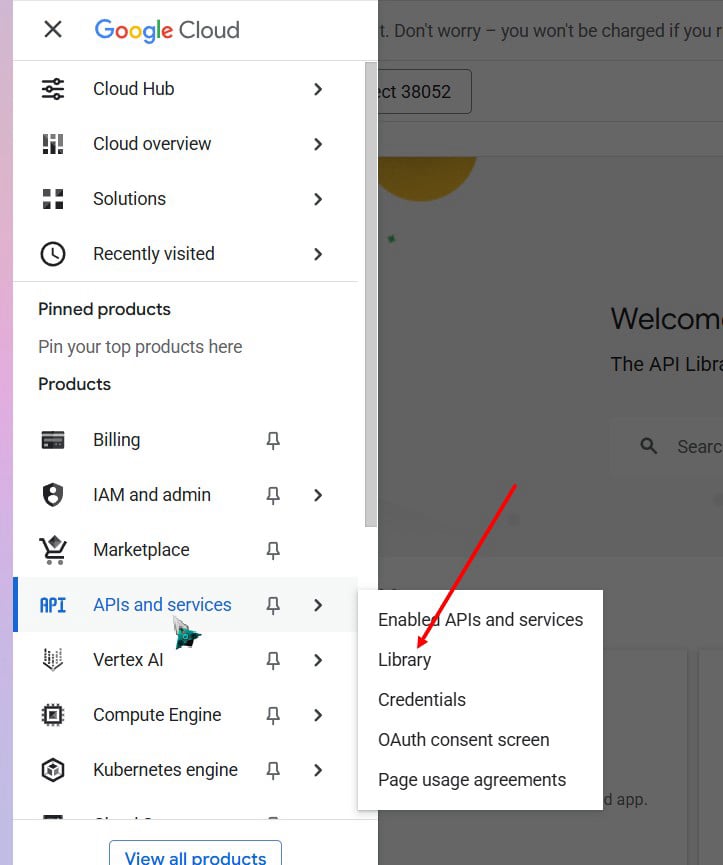Expand the IAM and admin submenu arrow
The image size is (723, 865).
(318, 495)
